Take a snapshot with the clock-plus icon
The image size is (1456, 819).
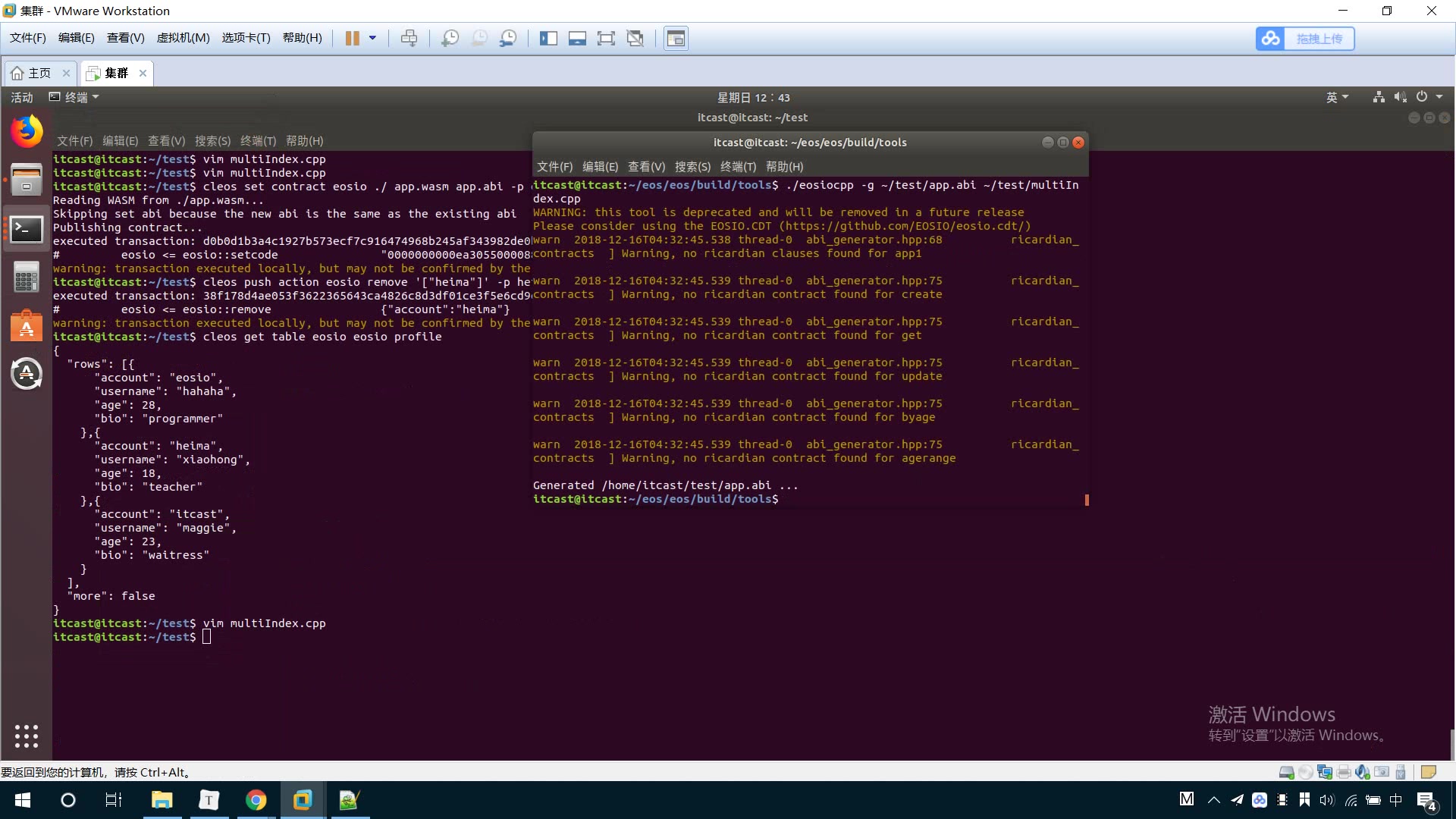pos(450,39)
